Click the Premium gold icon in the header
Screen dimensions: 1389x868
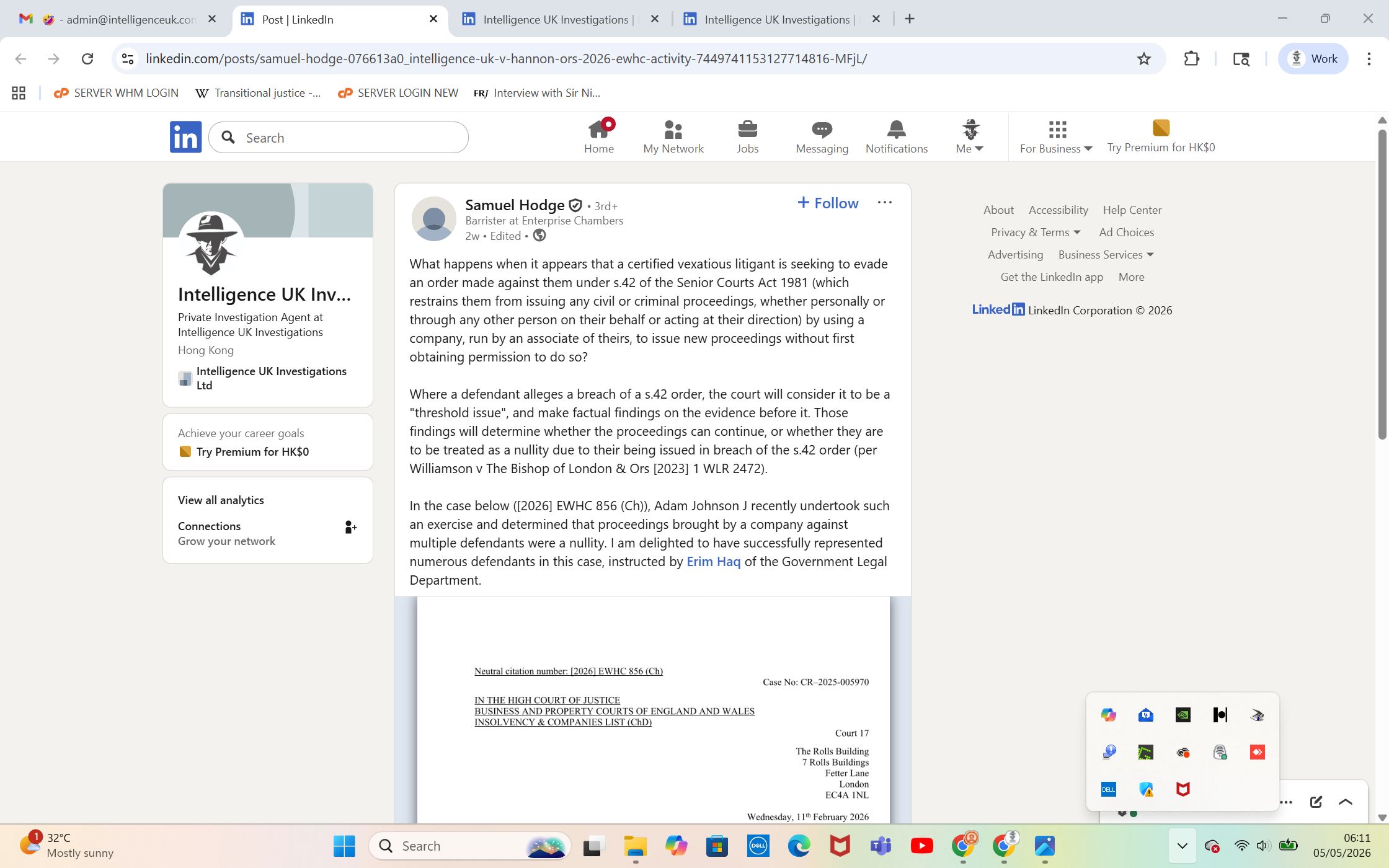1161,128
